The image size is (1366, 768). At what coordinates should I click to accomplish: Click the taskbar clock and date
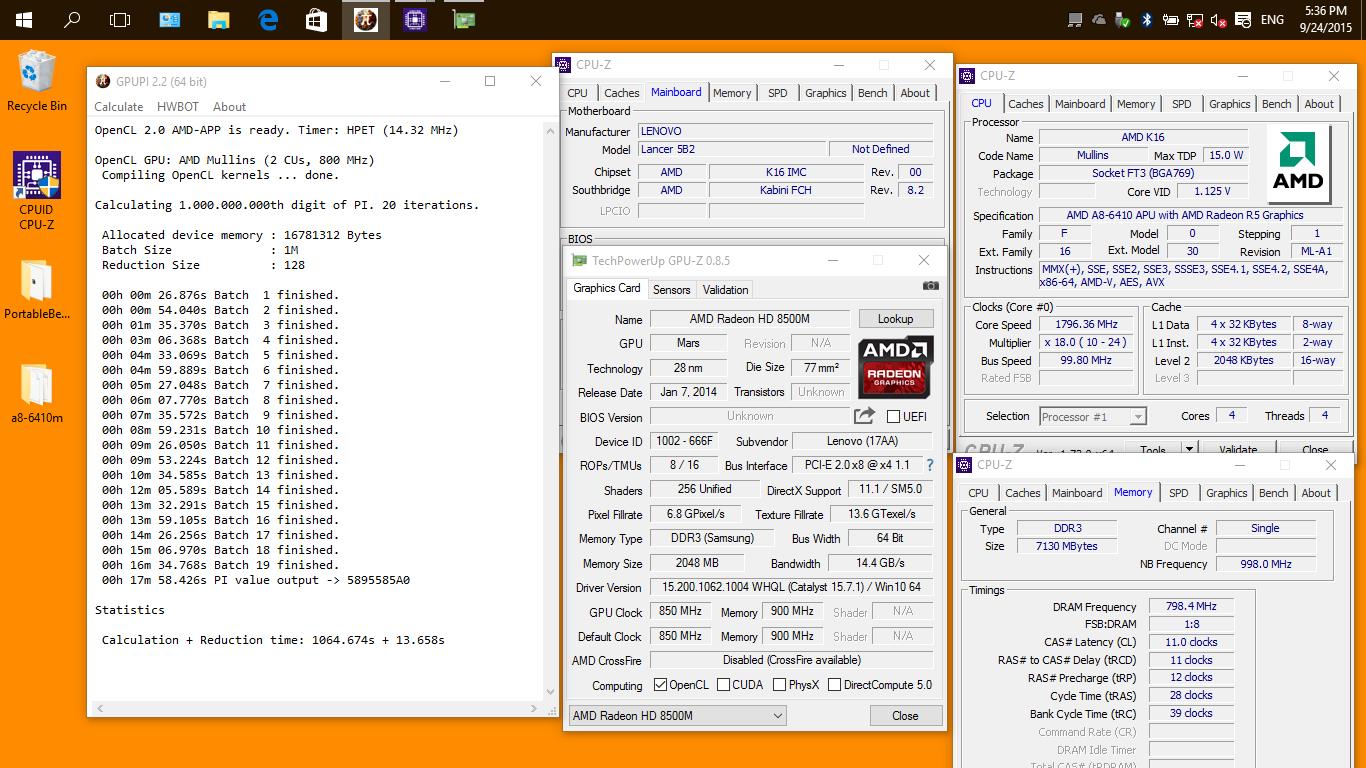pos(1326,19)
